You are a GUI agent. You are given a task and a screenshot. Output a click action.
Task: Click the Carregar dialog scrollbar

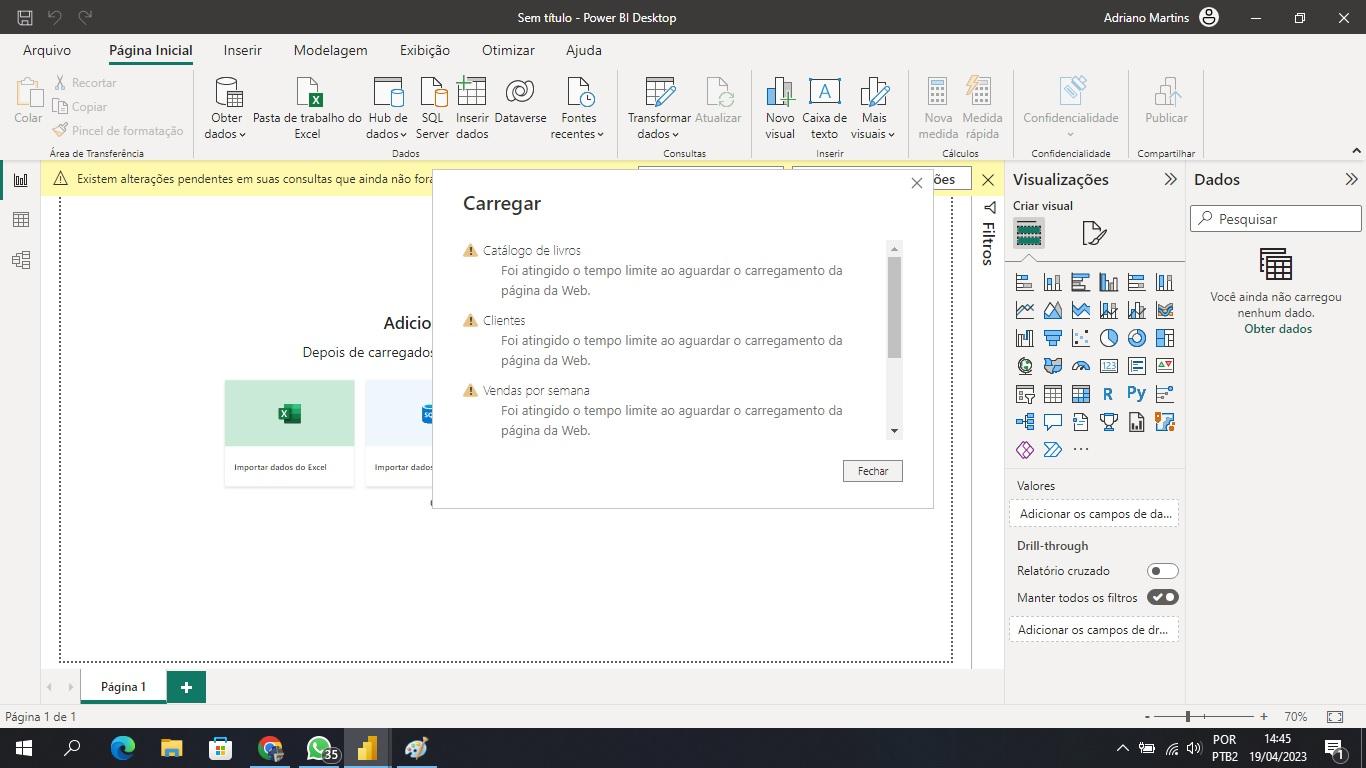point(895,307)
